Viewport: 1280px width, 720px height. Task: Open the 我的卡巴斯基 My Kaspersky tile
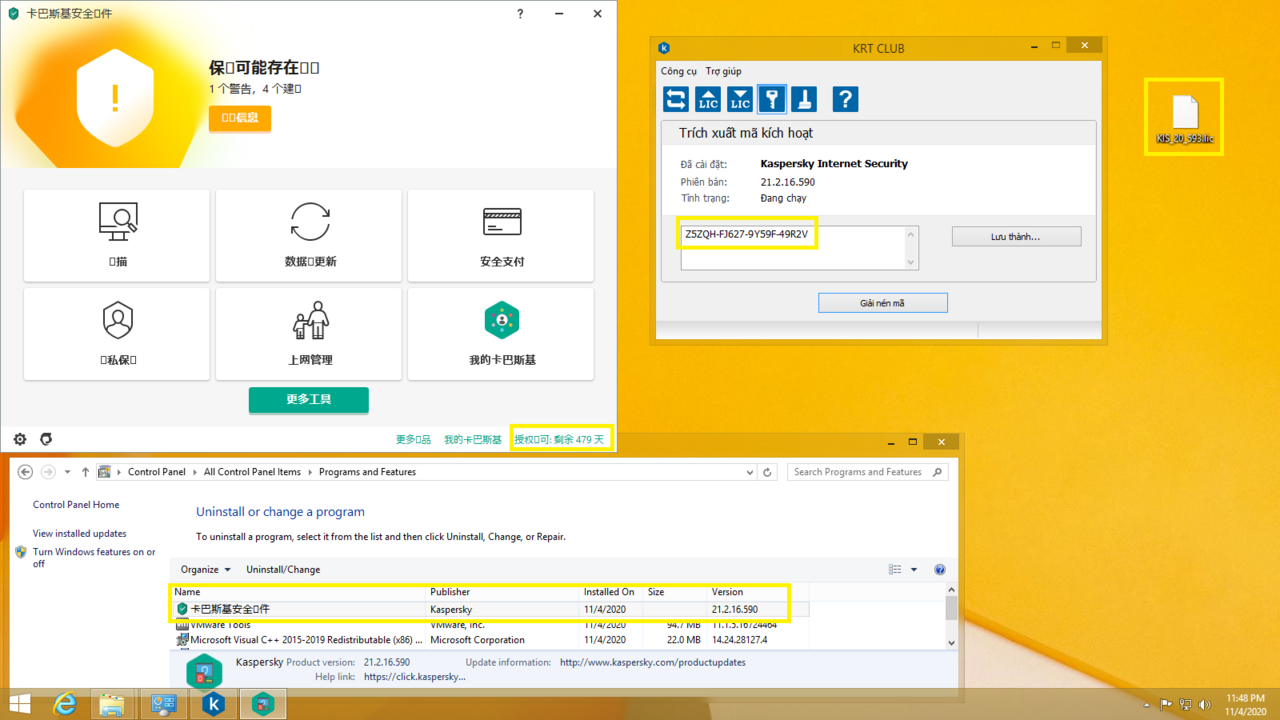tap(502, 334)
